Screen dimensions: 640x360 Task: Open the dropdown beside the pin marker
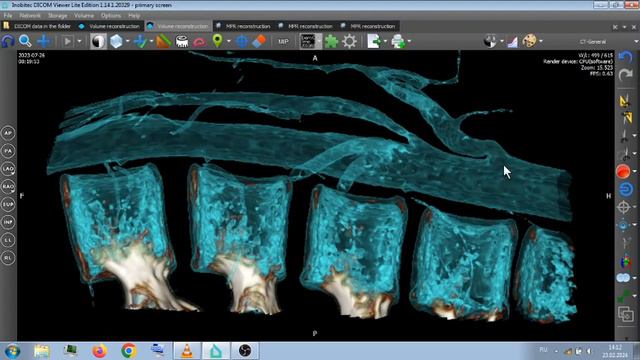(229, 41)
